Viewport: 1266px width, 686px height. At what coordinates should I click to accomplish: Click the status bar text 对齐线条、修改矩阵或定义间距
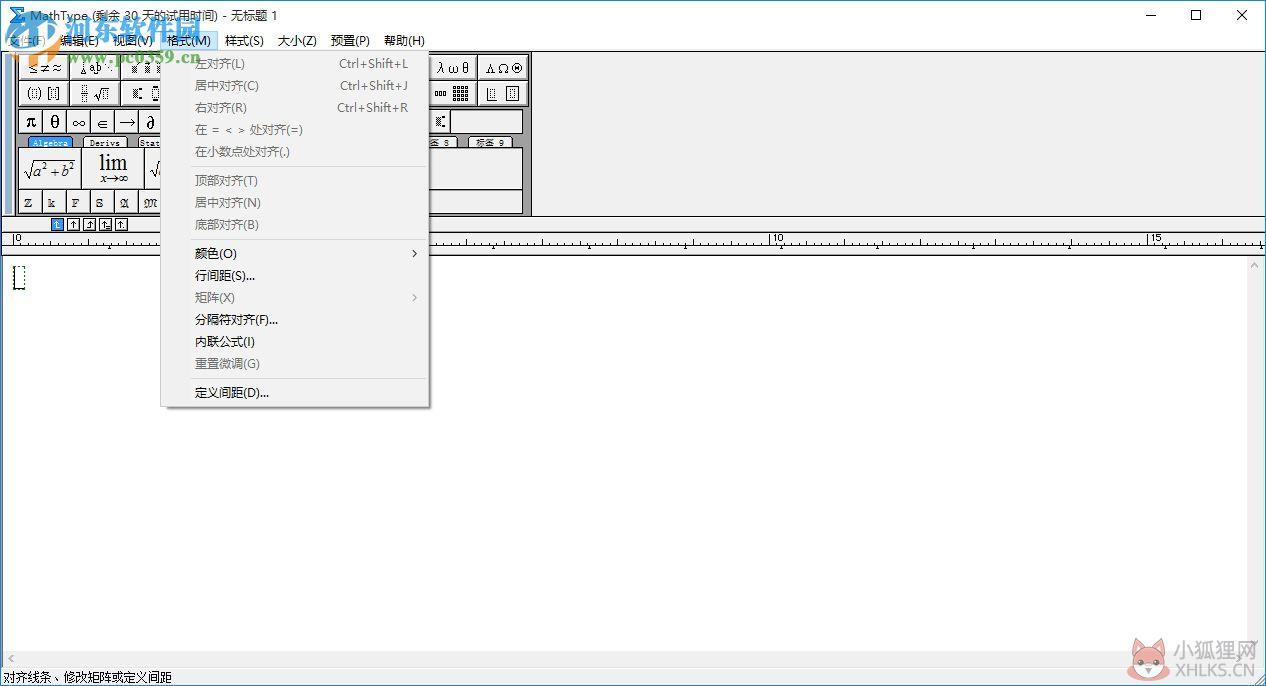[87, 677]
